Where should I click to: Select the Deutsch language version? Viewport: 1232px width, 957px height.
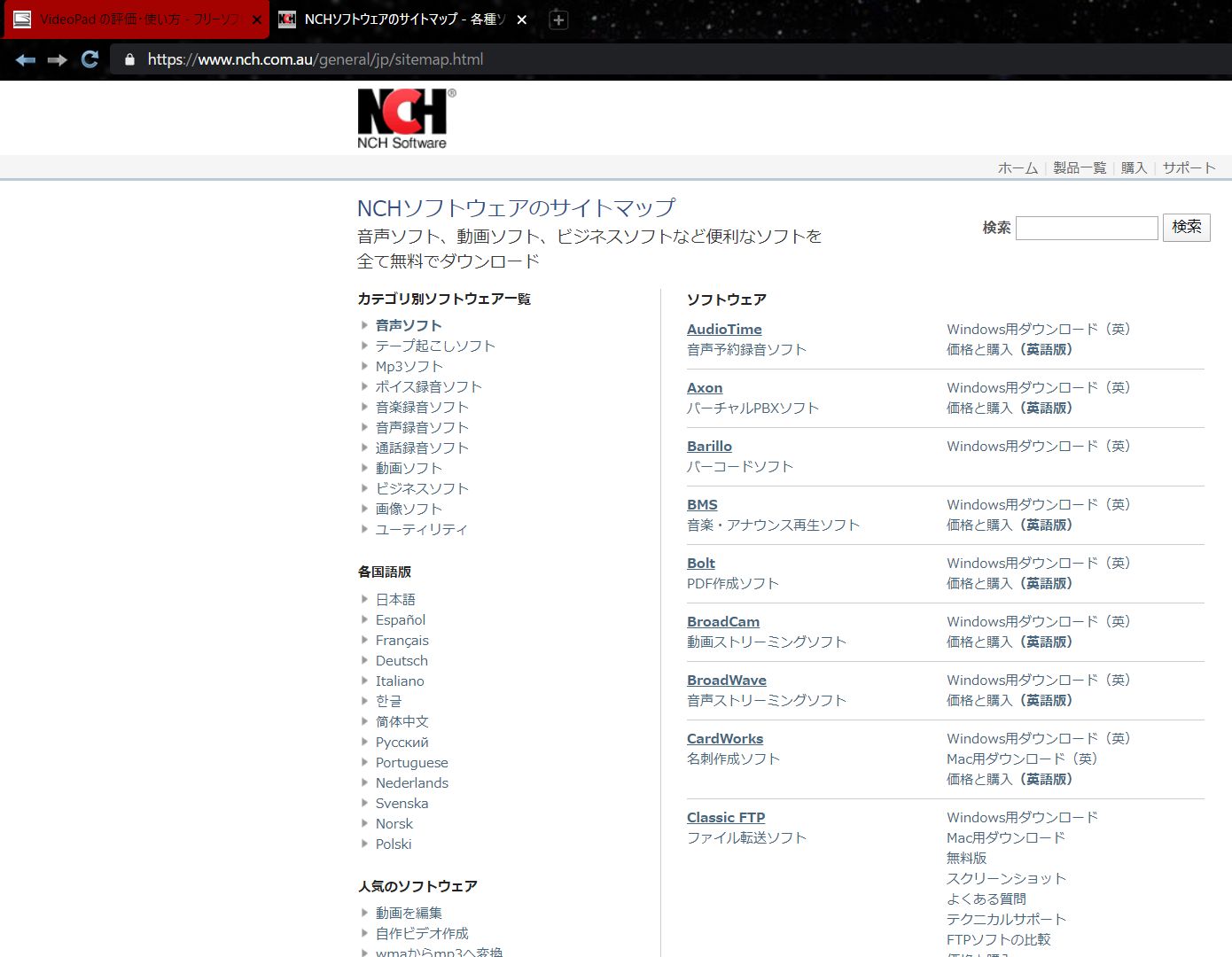click(402, 660)
